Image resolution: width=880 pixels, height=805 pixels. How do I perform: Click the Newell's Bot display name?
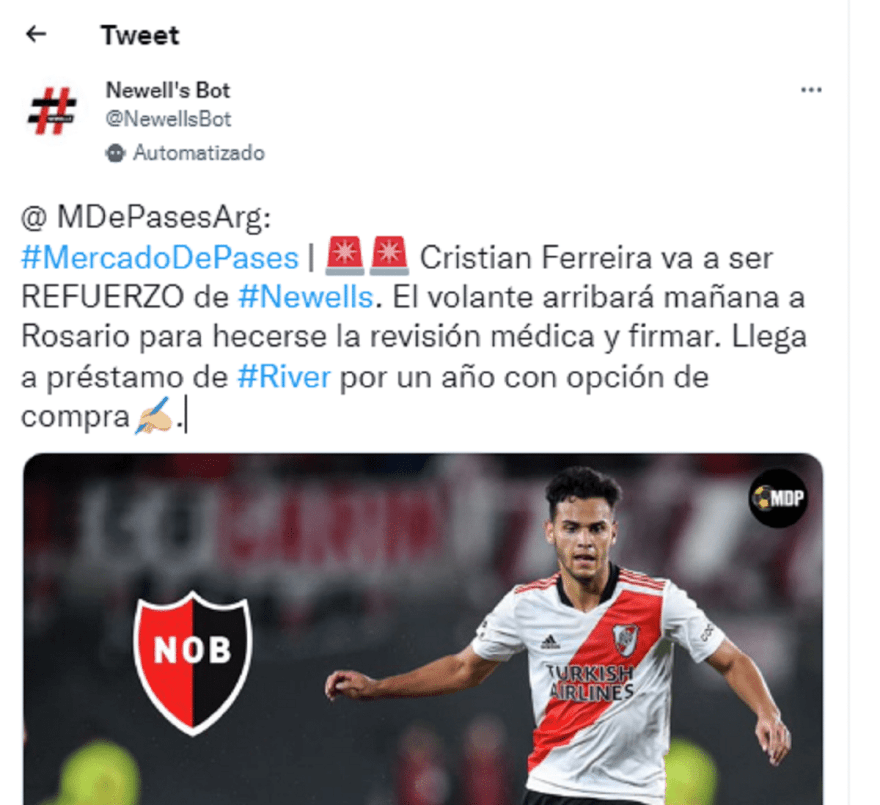pyautogui.click(x=168, y=90)
